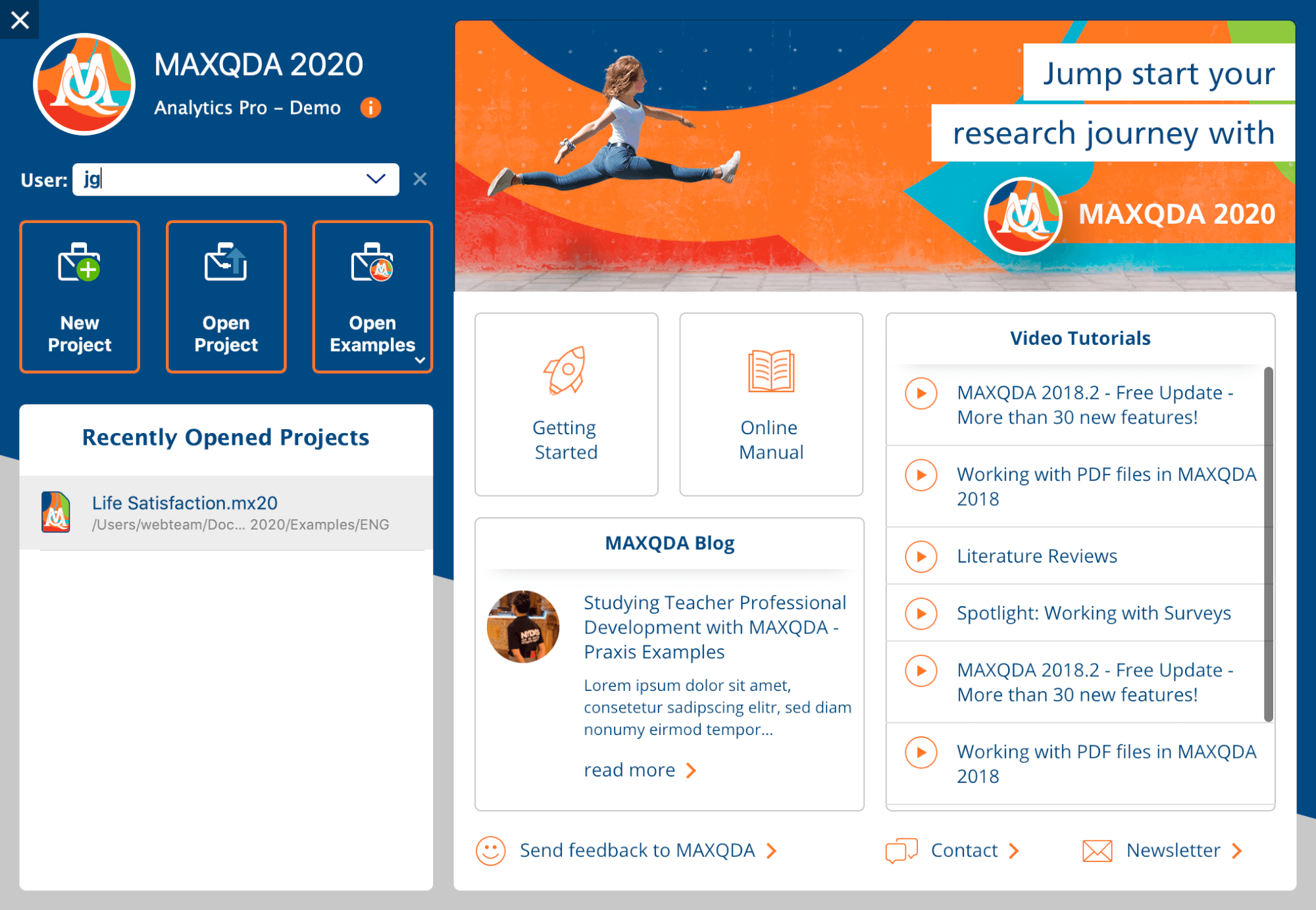This screenshot has width=1316, height=910.
Task: Click the chevron after Contact
Action: tap(1014, 851)
